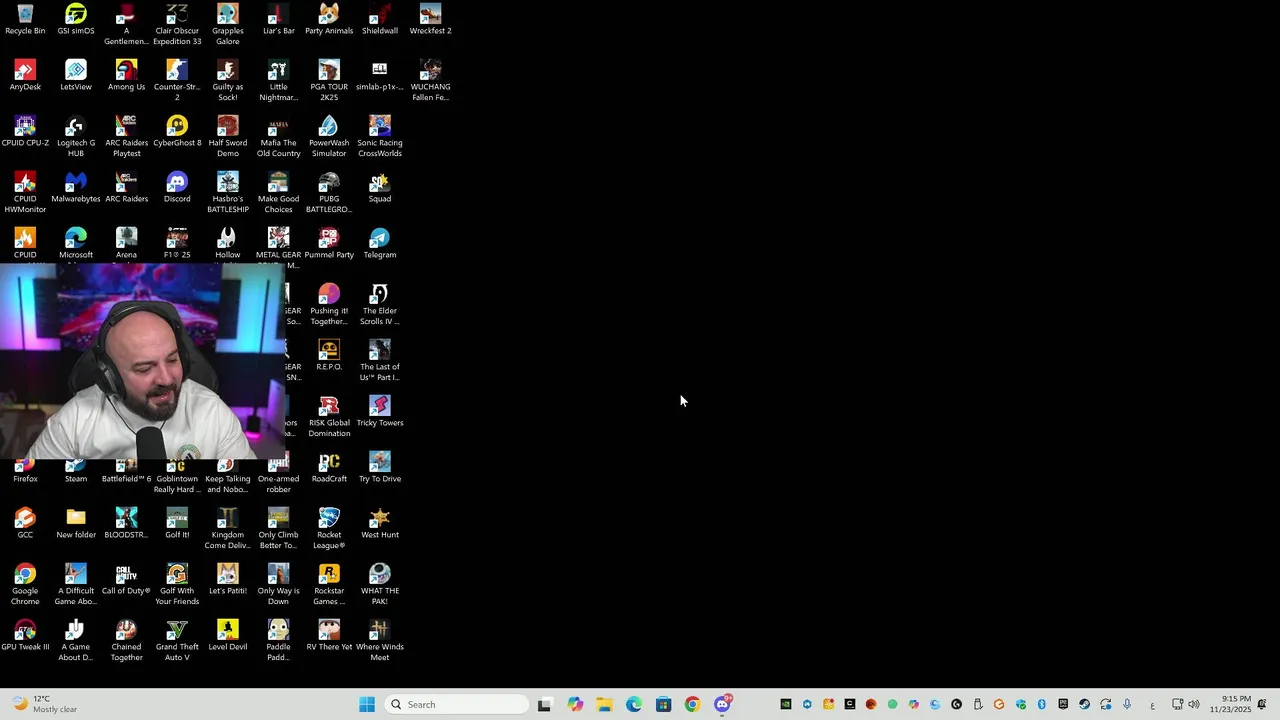
Task: Click the Rocket League shortcut
Action: [329, 528]
